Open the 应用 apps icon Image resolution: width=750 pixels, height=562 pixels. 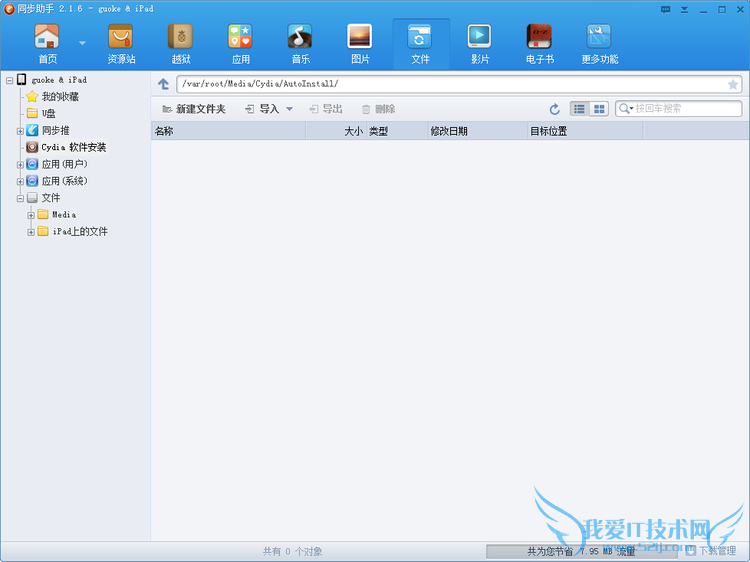tap(241, 44)
